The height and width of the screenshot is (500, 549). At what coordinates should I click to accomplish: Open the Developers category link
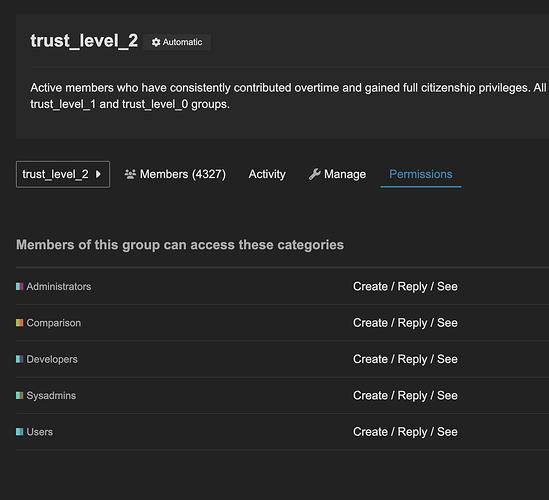(x=52, y=359)
